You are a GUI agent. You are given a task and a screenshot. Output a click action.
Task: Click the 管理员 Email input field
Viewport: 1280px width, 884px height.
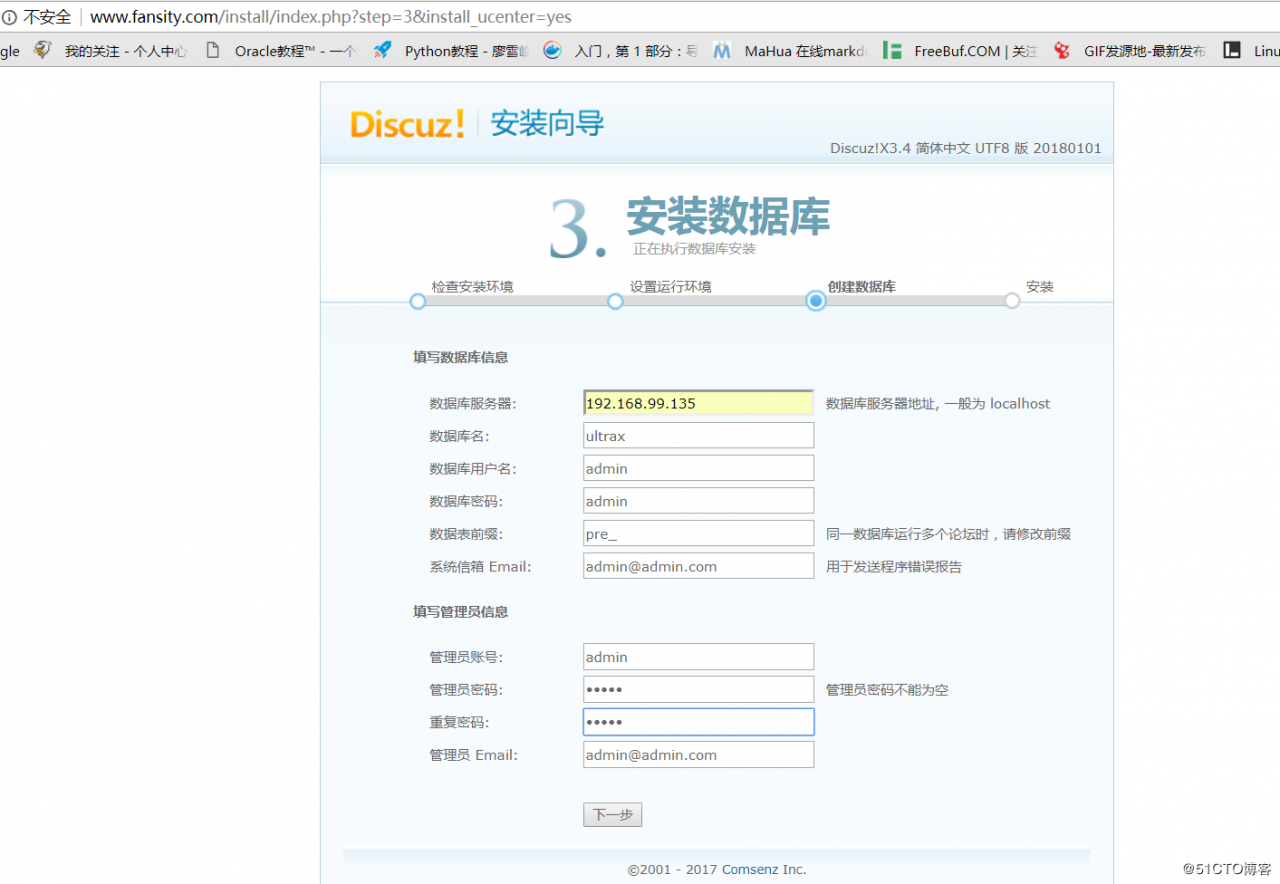(698, 755)
